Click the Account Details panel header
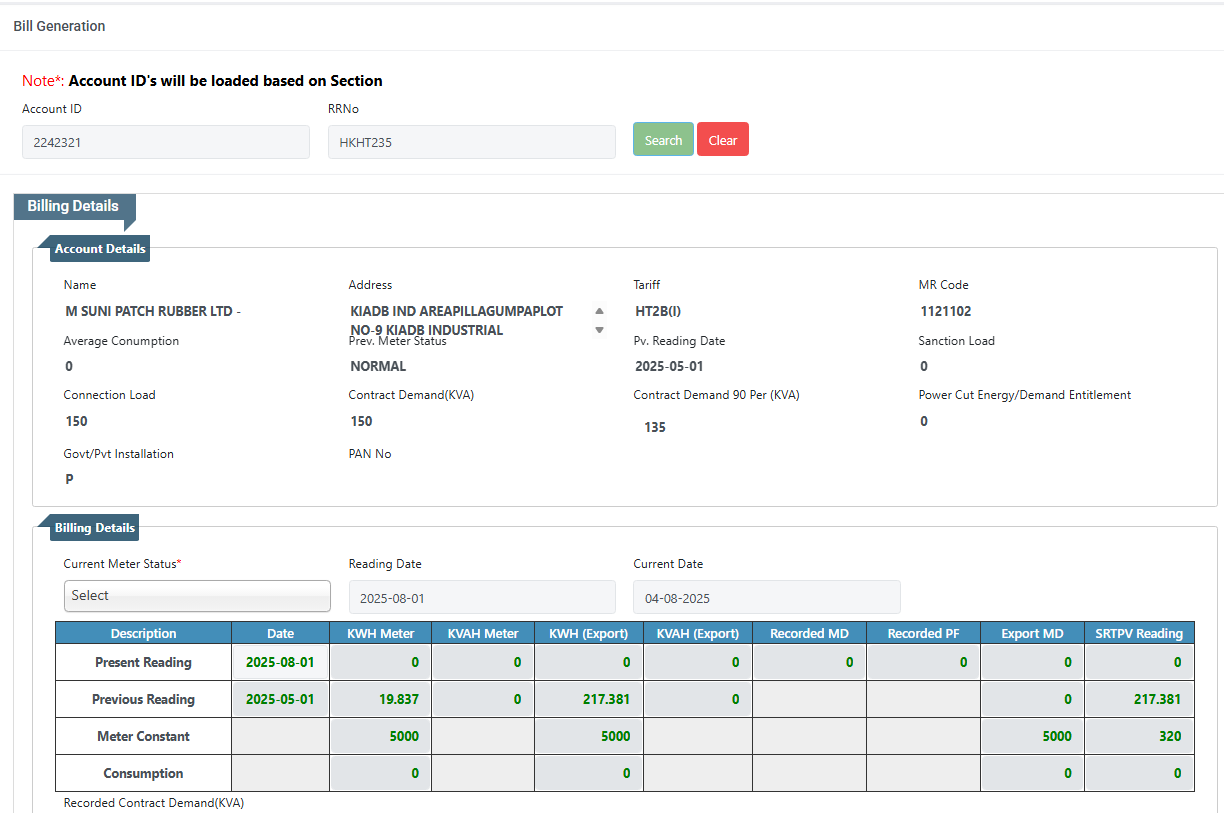Viewport: 1224px width, 813px height. pos(99,249)
